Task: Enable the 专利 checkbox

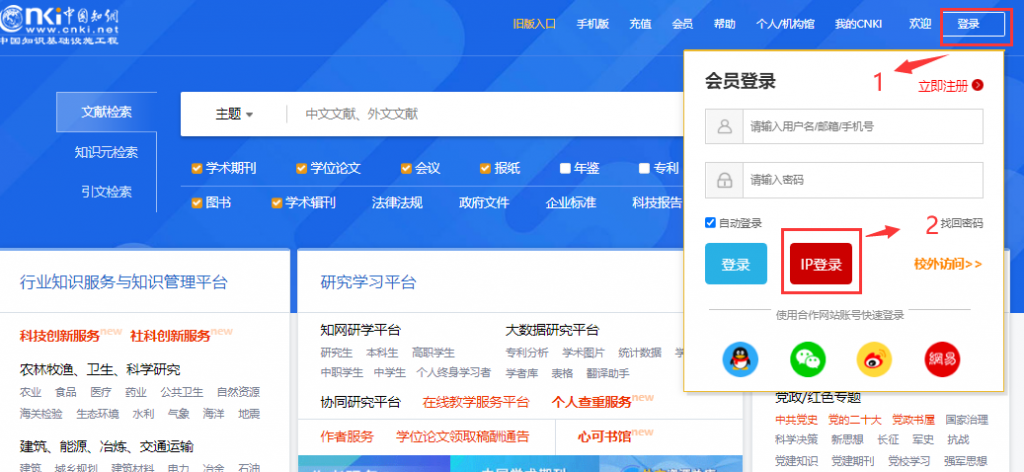Action: point(645,168)
